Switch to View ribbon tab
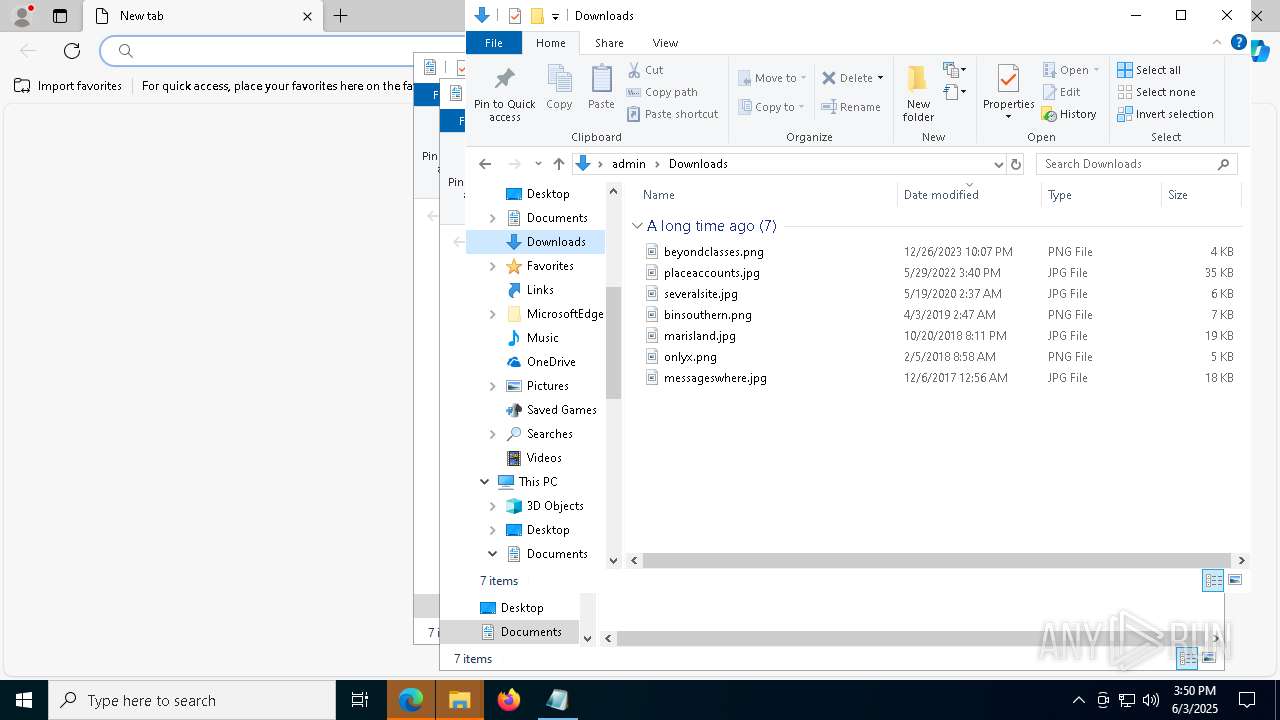 point(665,43)
